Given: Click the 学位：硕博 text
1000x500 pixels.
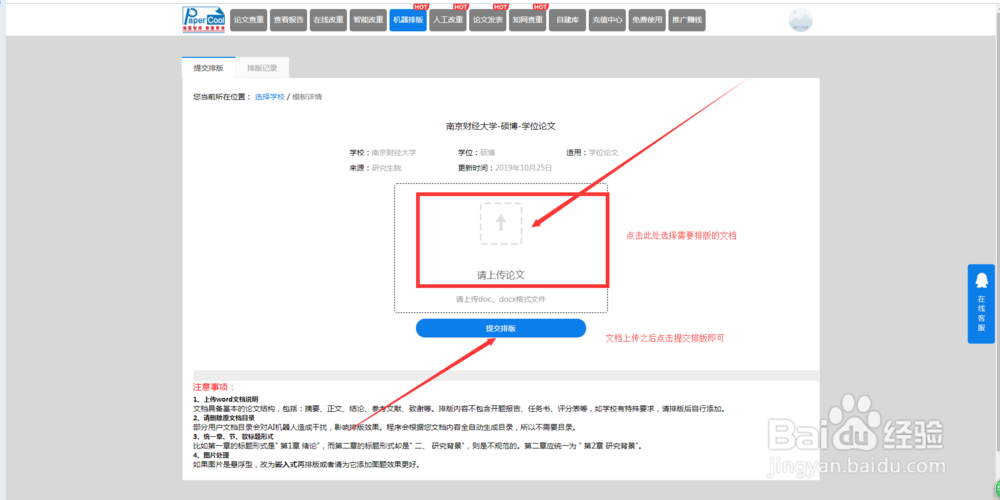Looking at the screenshot, I should point(476,153).
